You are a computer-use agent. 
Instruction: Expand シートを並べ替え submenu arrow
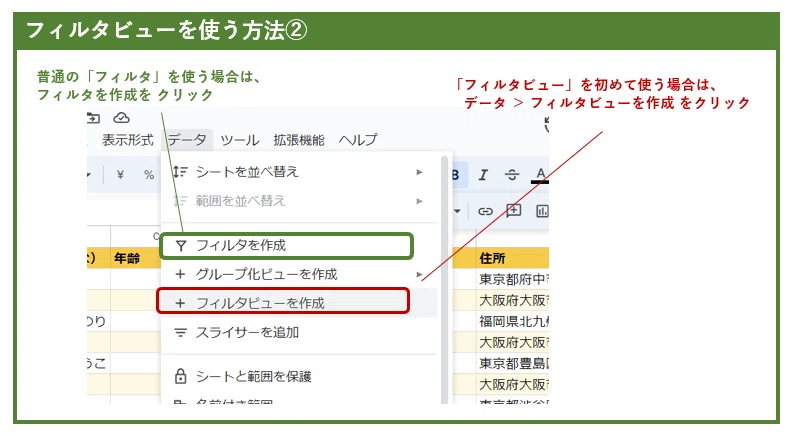coord(419,172)
